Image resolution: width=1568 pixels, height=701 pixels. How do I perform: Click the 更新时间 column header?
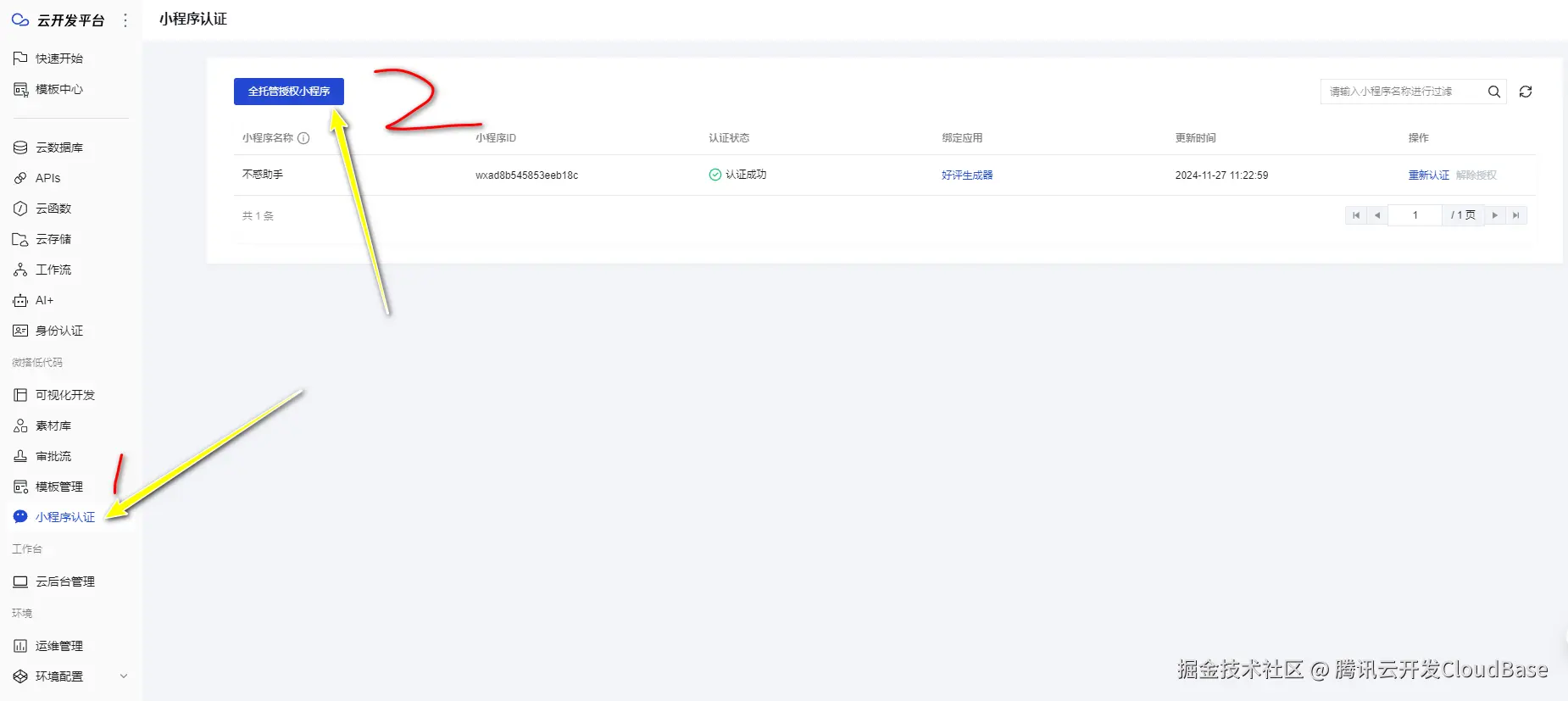tap(1195, 138)
